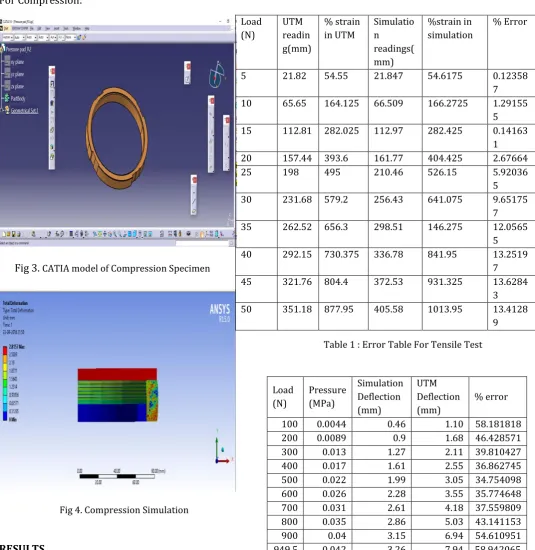Viewport: 535px width, 550px height.
Task: Select the xy plane in the CATIA tree
Action: coord(17,62)
